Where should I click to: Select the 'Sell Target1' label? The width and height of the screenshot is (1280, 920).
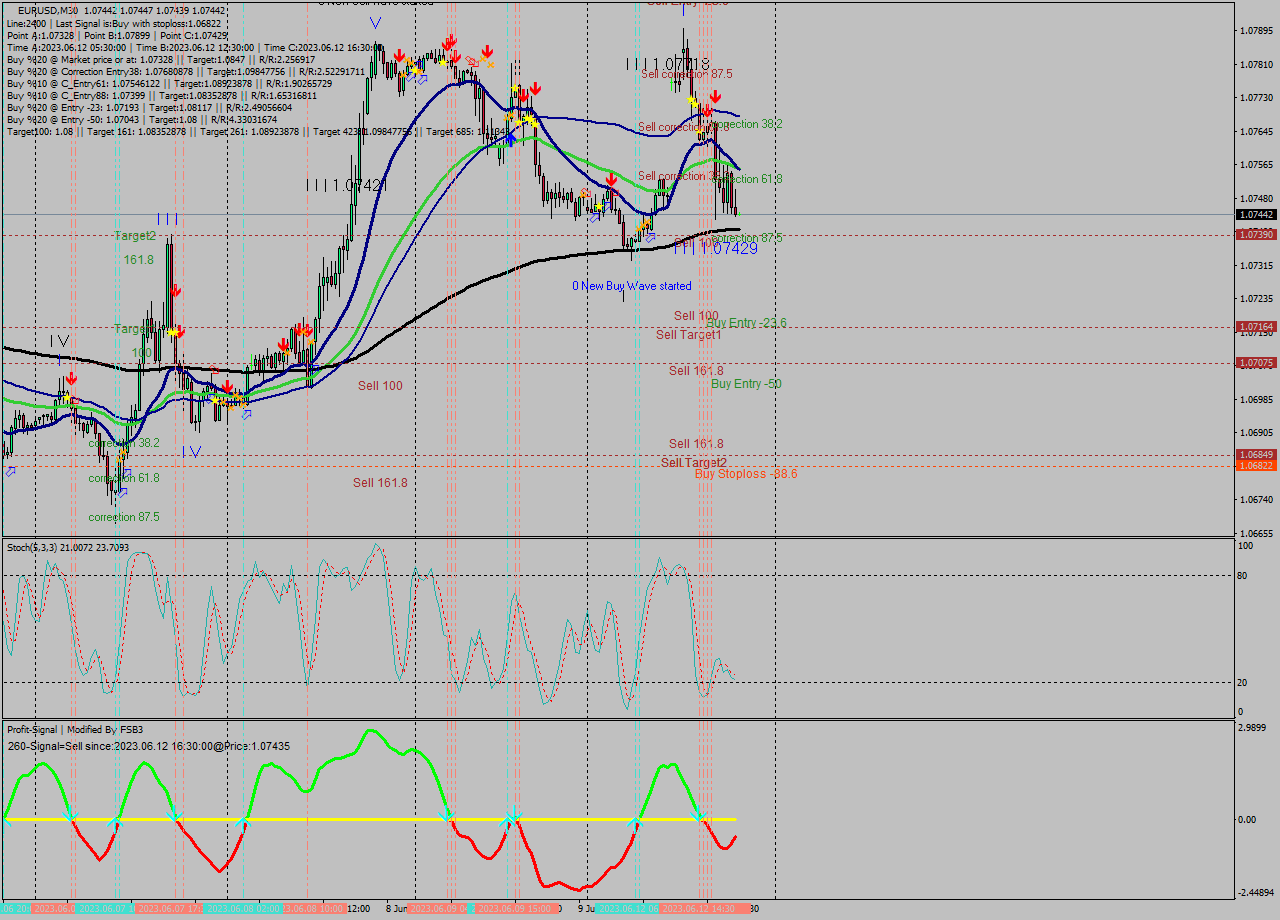click(689, 334)
